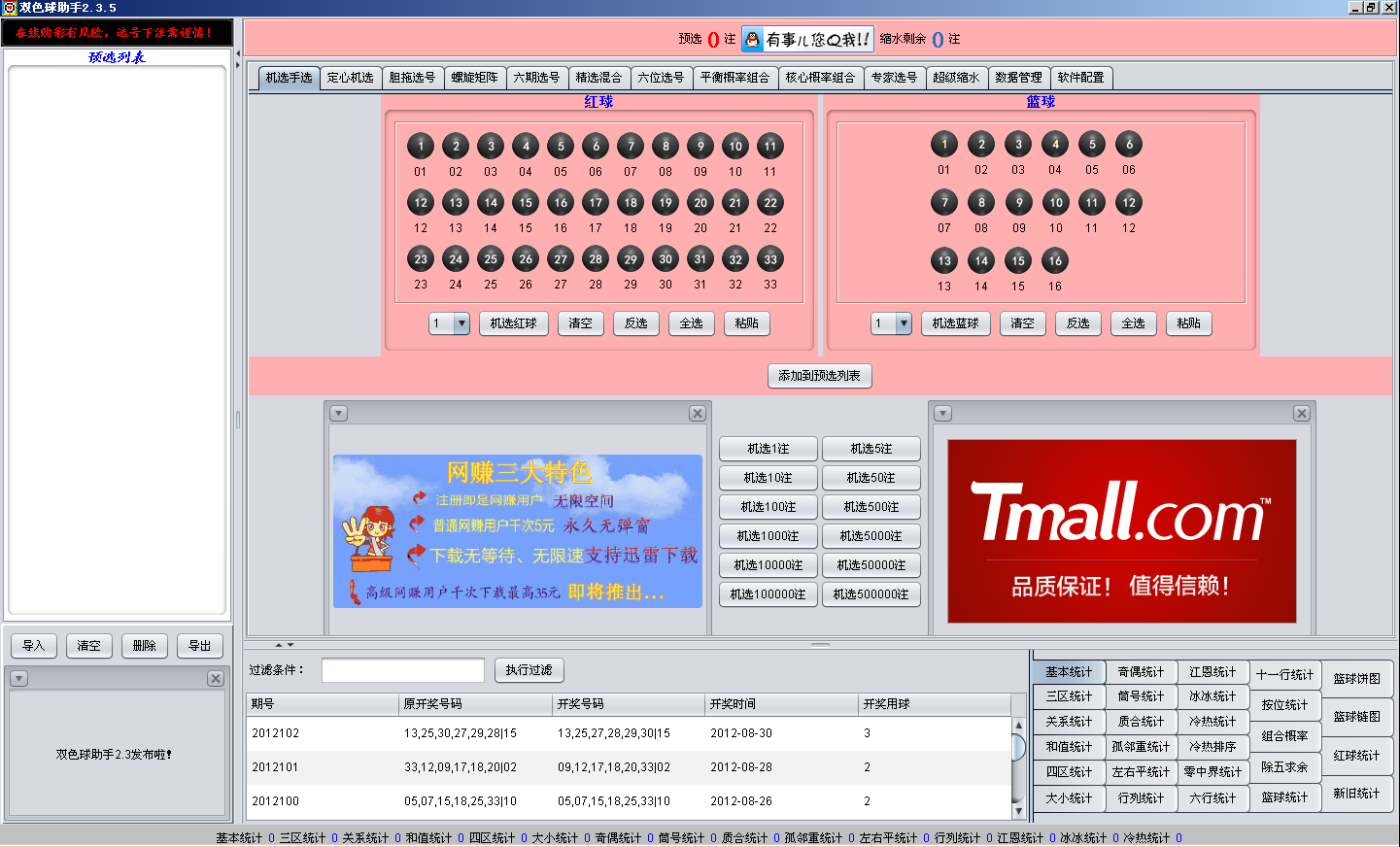1400x847 pixels.
Task: Pick red ball 22 in 红球 panel
Action: pyautogui.click(x=770, y=202)
